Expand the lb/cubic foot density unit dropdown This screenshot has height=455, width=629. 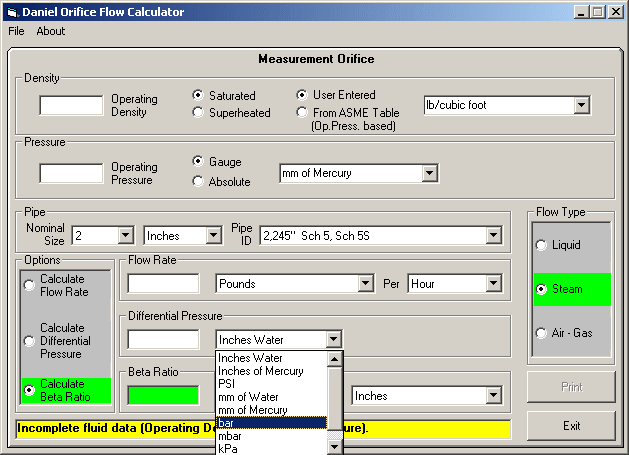point(581,105)
